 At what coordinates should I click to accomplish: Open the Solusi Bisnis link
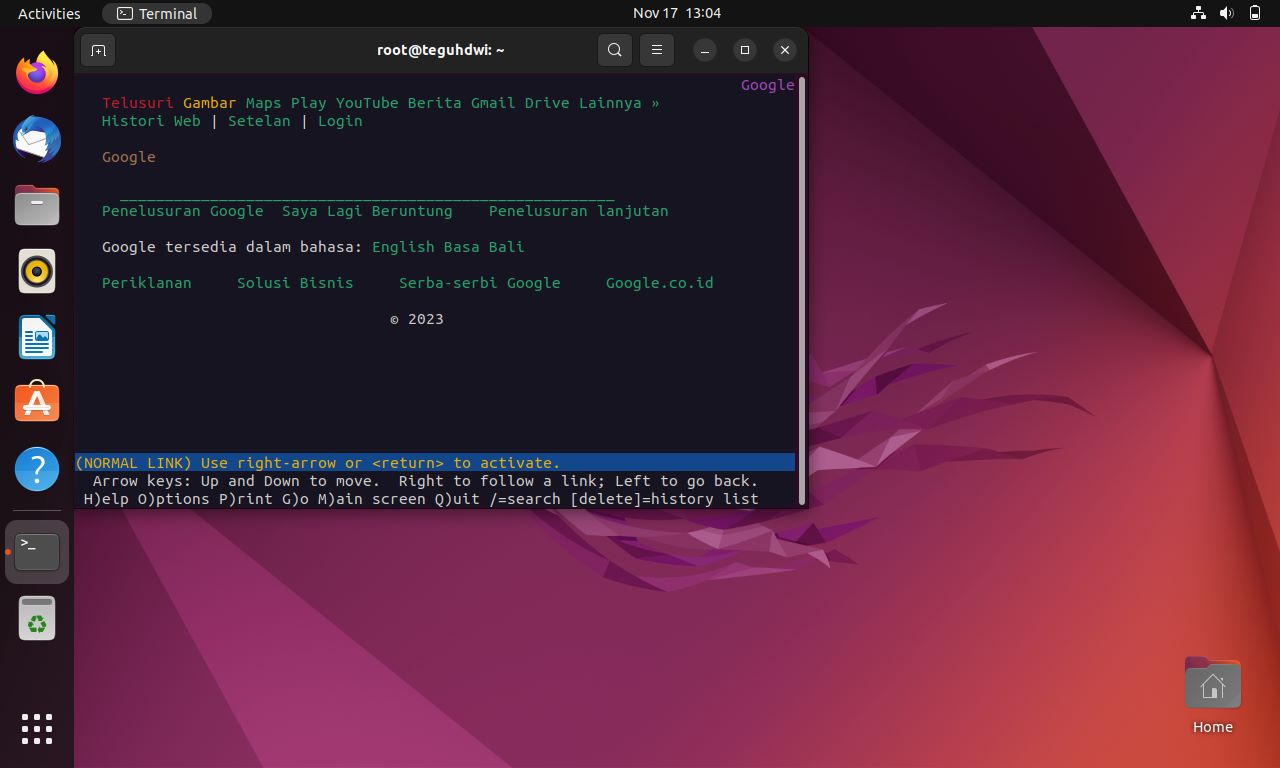tap(295, 283)
